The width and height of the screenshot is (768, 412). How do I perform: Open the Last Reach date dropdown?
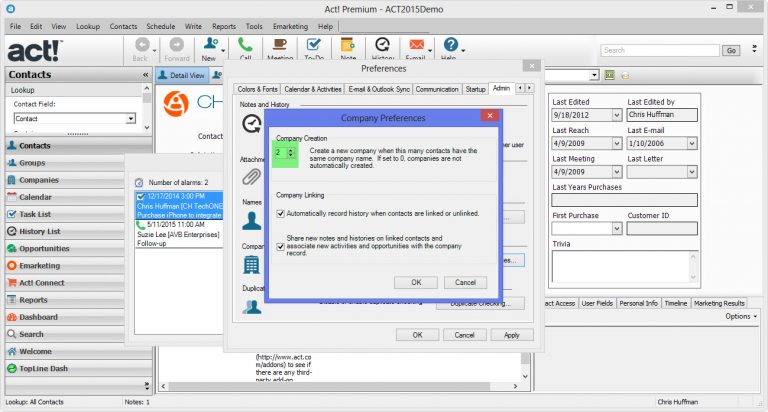click(x=617, y=144)
